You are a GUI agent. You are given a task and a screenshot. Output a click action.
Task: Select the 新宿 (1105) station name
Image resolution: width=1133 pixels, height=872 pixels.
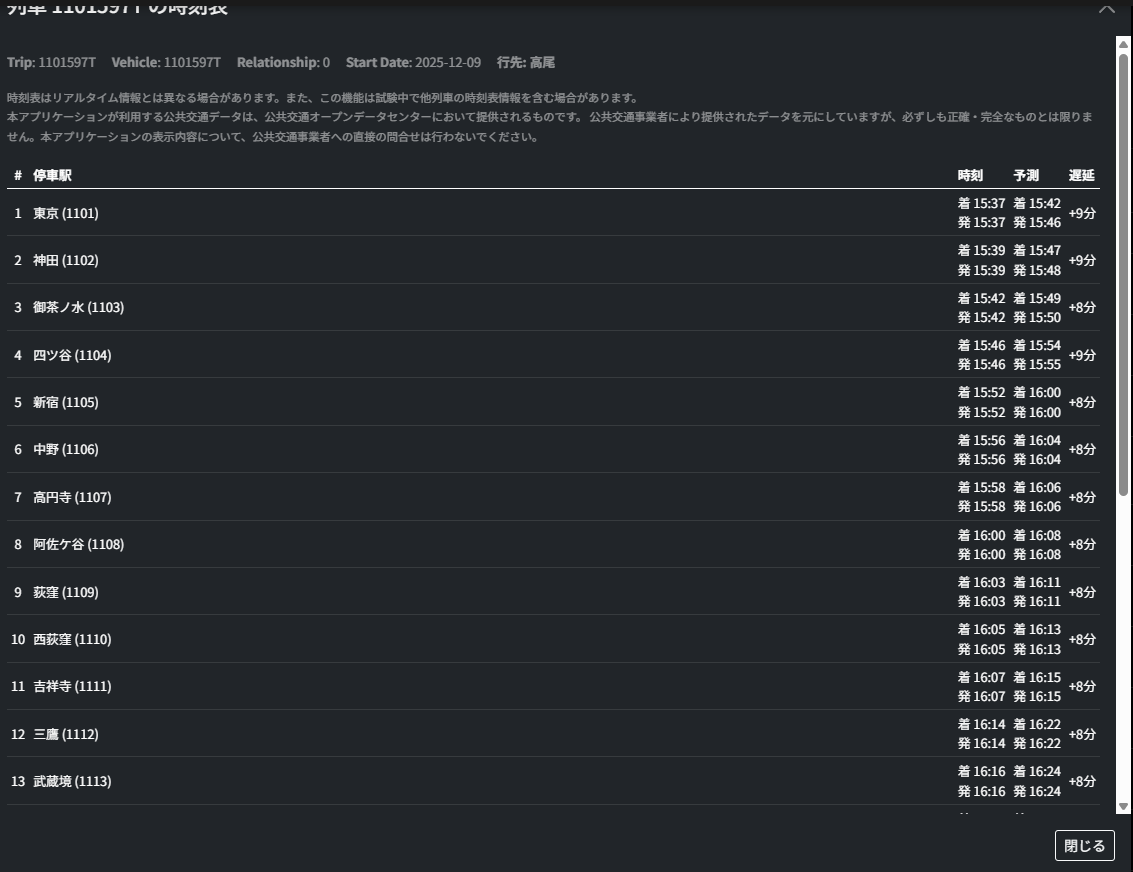66,402
